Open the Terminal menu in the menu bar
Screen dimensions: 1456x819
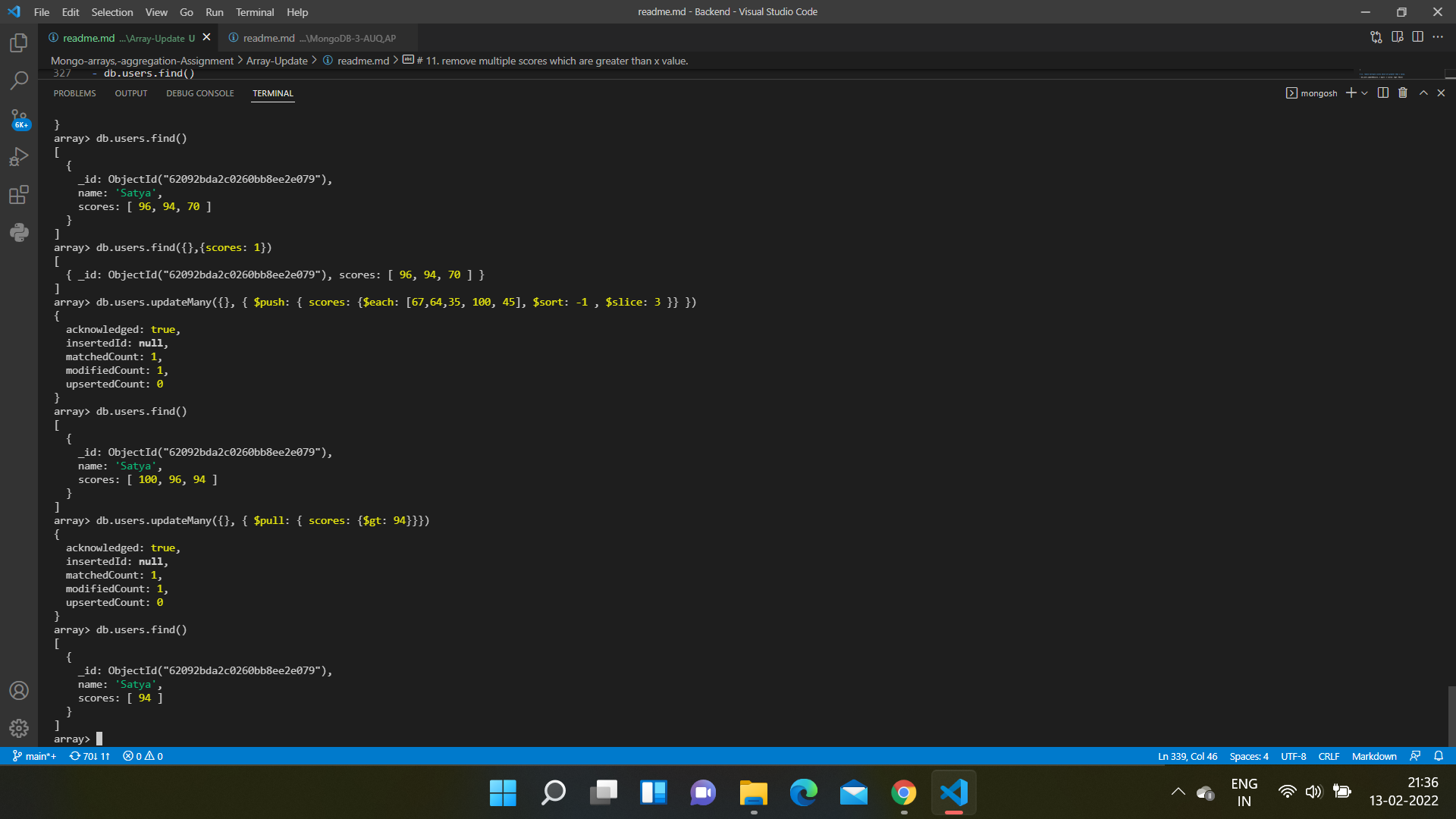coord(255,12)
